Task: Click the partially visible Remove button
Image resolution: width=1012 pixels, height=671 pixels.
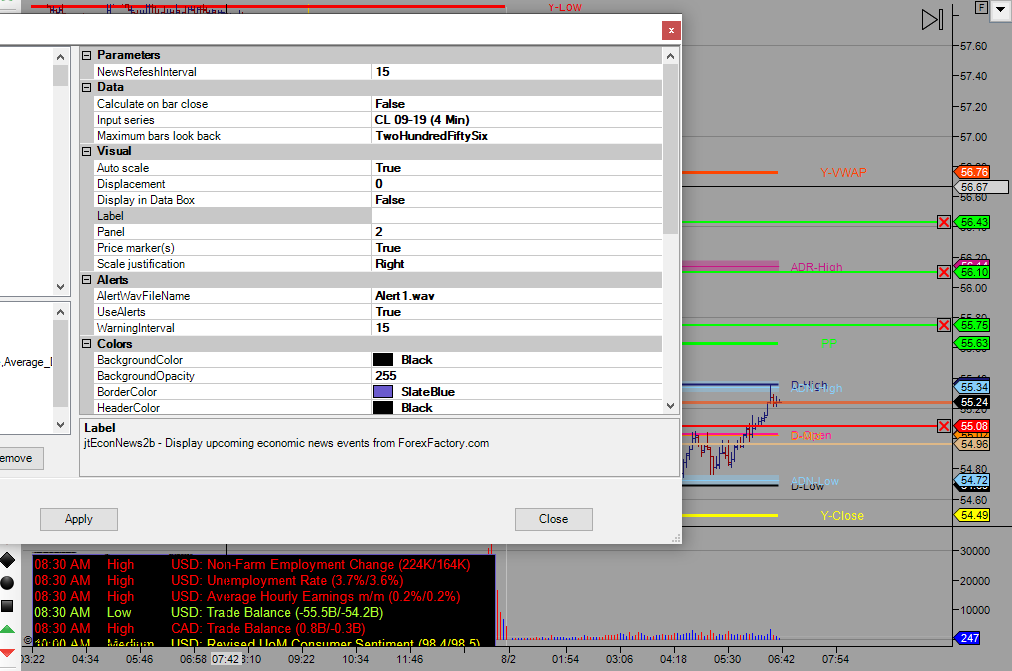Action: tap(19, 458)
